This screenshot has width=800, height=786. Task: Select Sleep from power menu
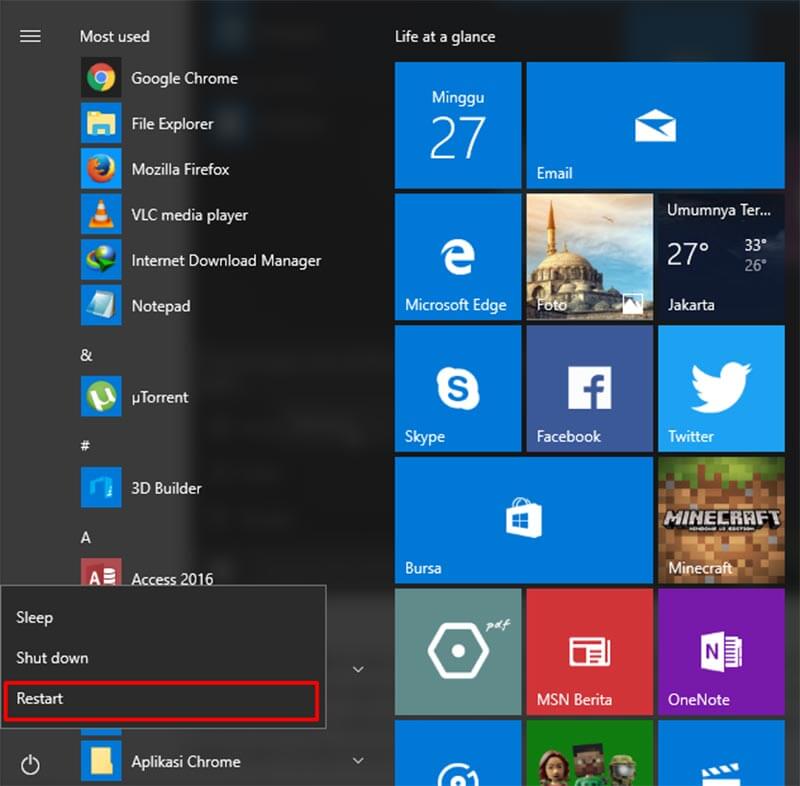pos(163,617)
